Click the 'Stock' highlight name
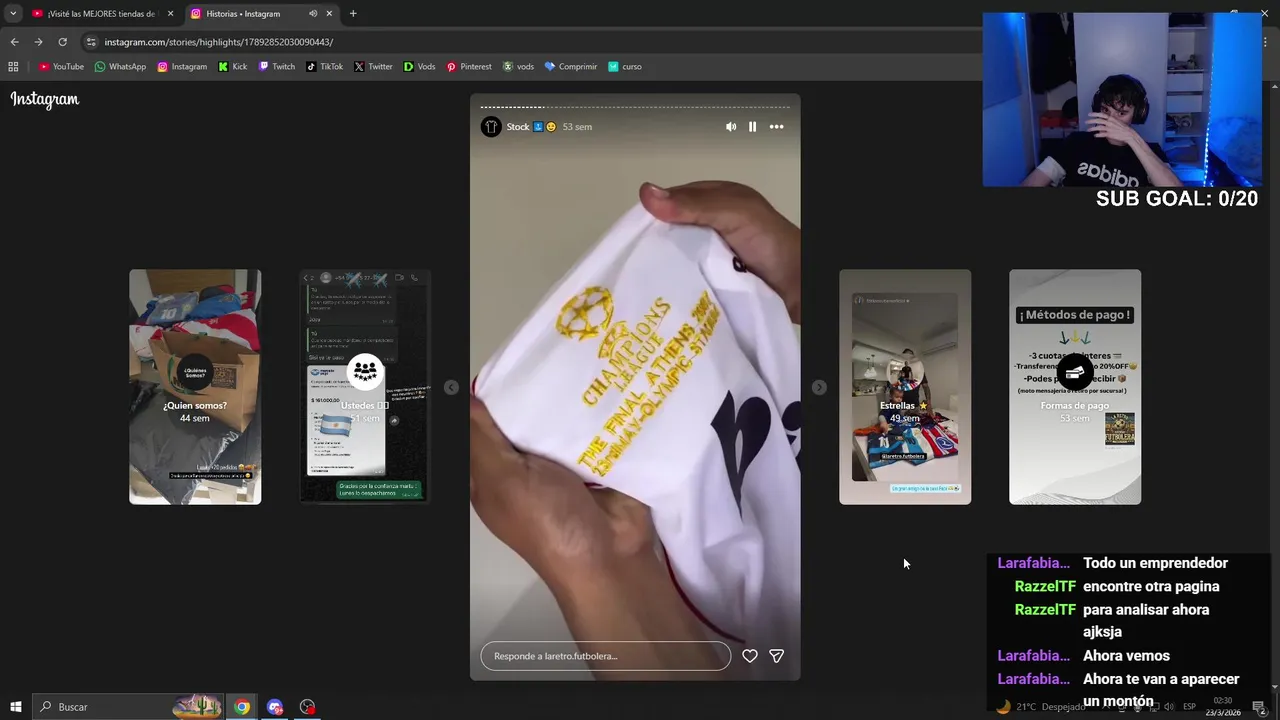The width and height of the screenshot is (1280, 720). click(518, 127)
